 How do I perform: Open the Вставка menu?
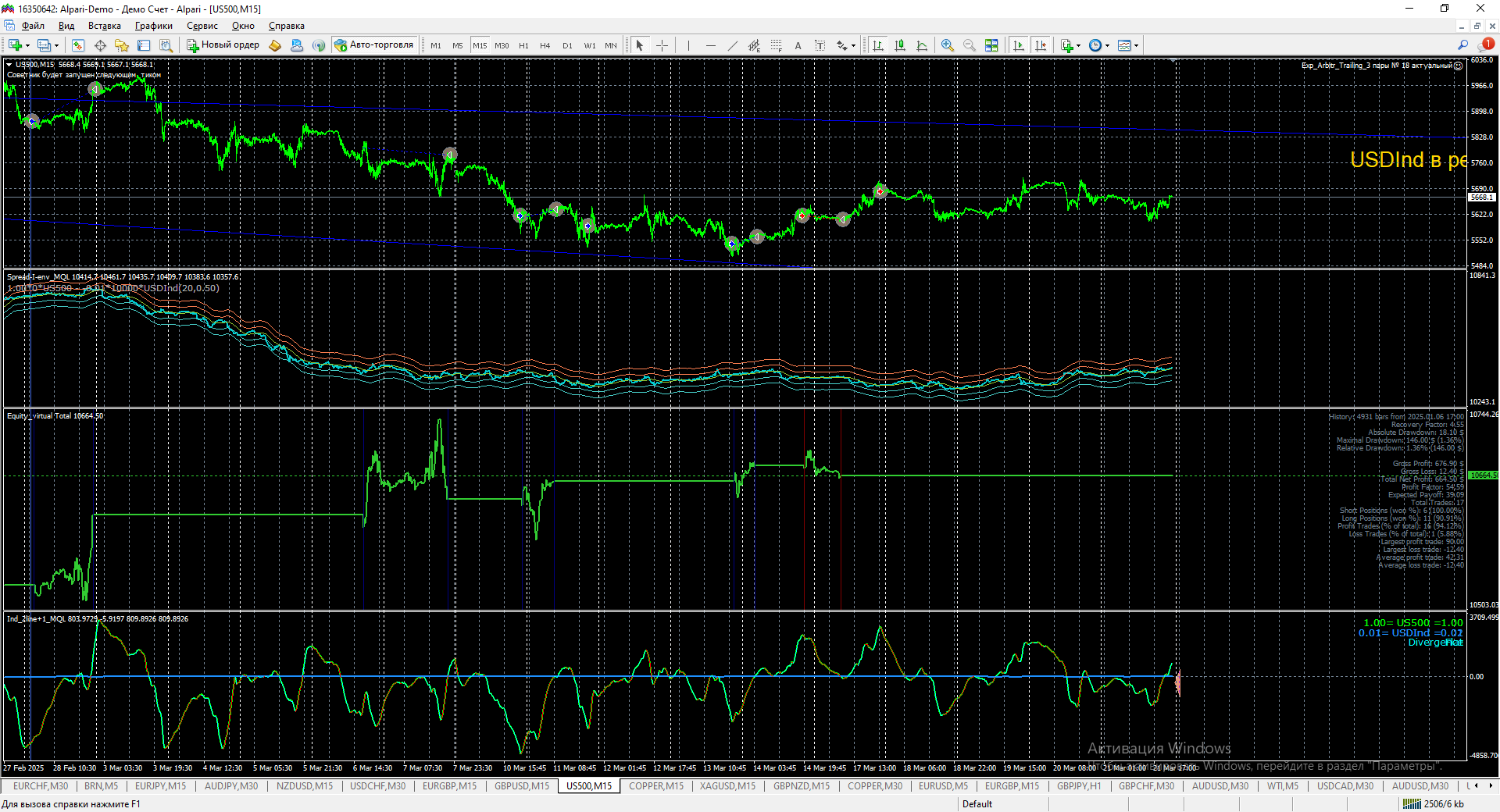(105, 26)
